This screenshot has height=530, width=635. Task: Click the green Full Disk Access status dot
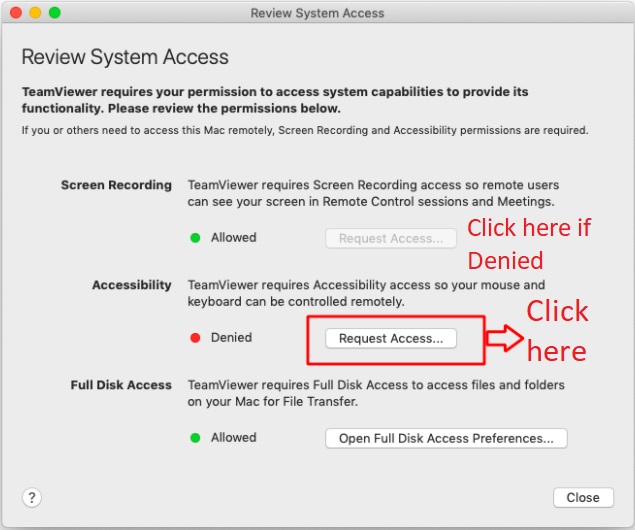(195, 438)
